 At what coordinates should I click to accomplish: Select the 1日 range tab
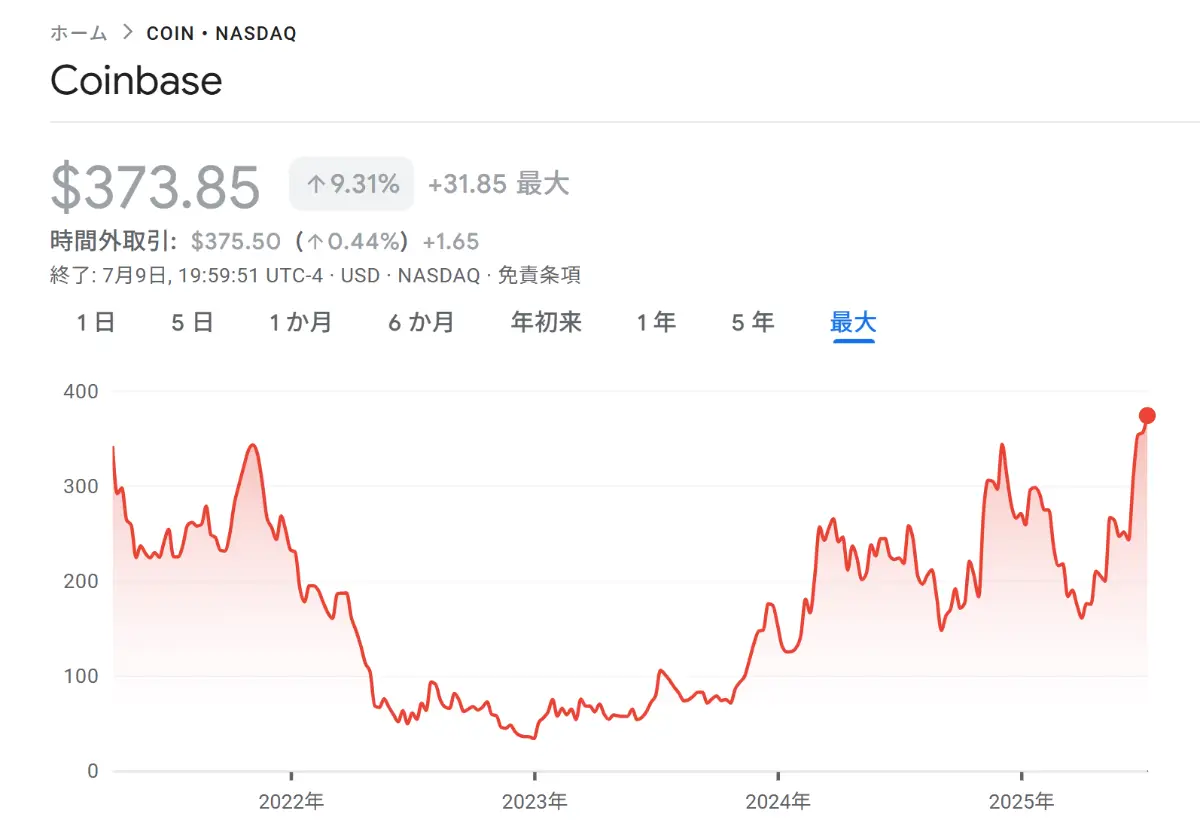click(96, 322)
